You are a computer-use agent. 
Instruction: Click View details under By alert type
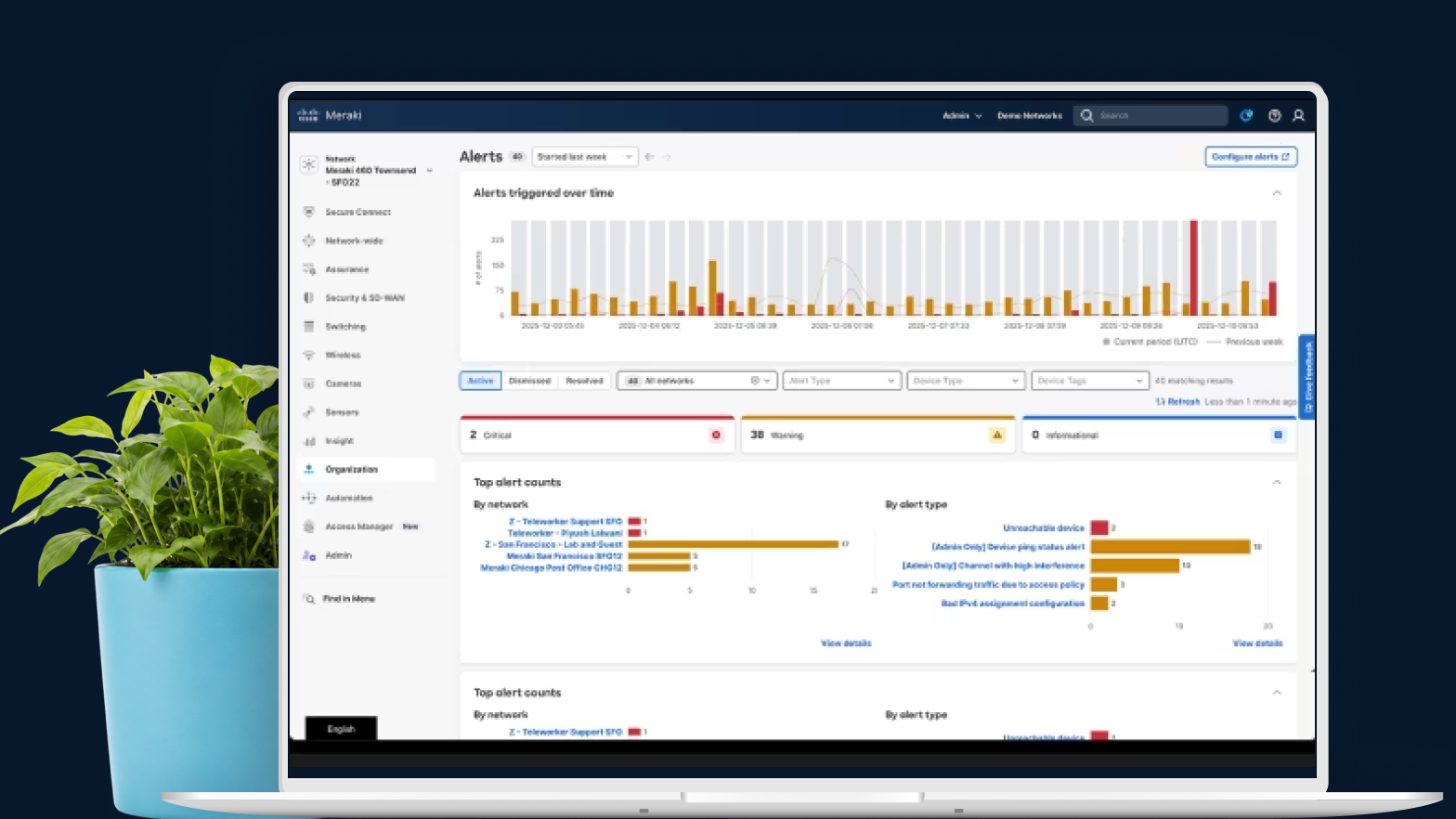tap(1257, 643)
